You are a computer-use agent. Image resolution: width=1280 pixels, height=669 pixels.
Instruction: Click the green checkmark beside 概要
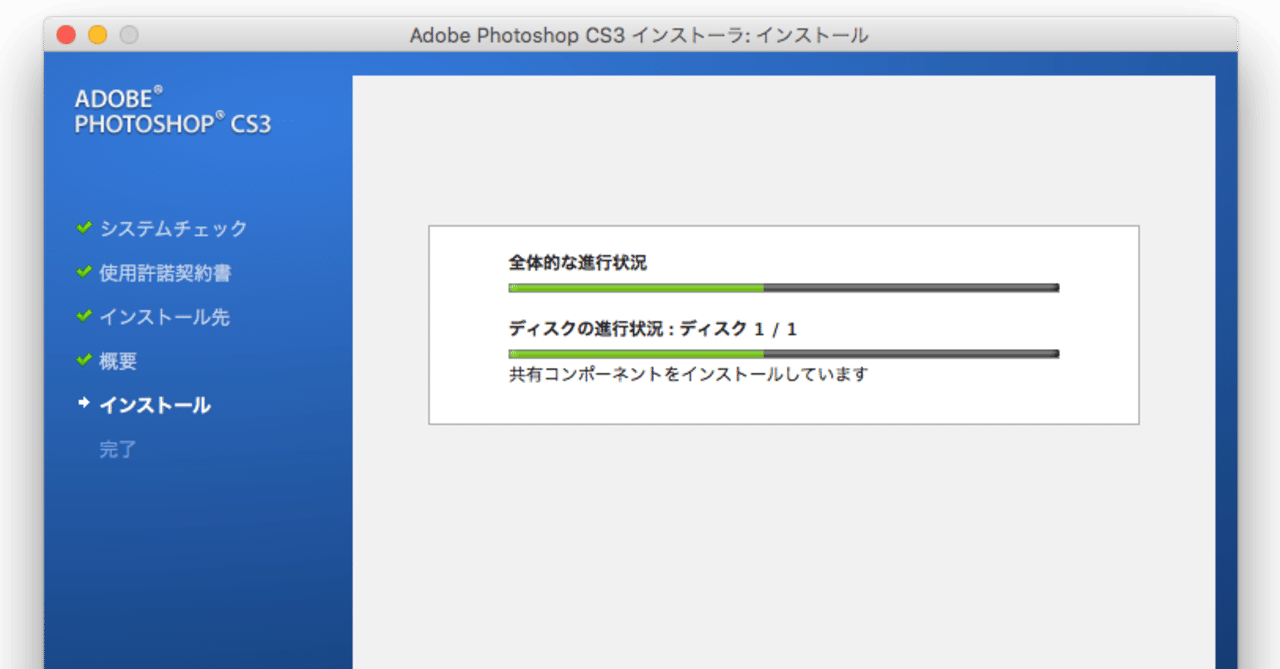[83, 360]
